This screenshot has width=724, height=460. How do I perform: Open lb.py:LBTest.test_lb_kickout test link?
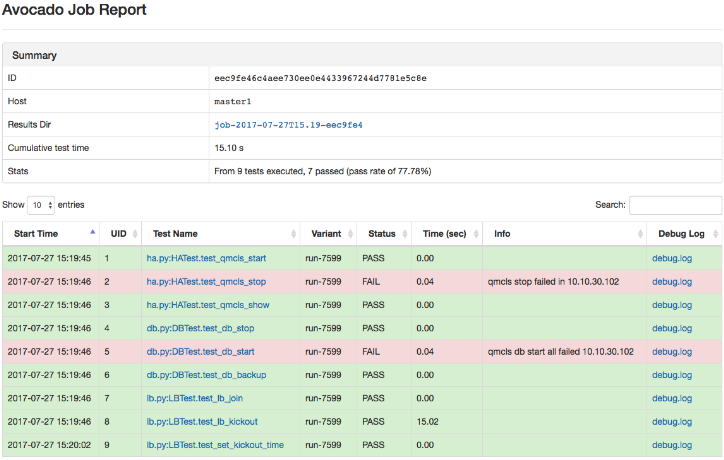201,421
